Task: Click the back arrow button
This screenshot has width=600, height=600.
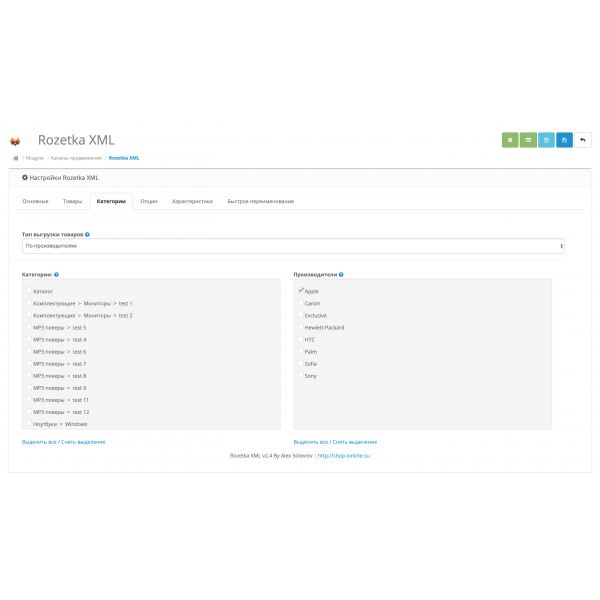Action: tap(583, 140)
